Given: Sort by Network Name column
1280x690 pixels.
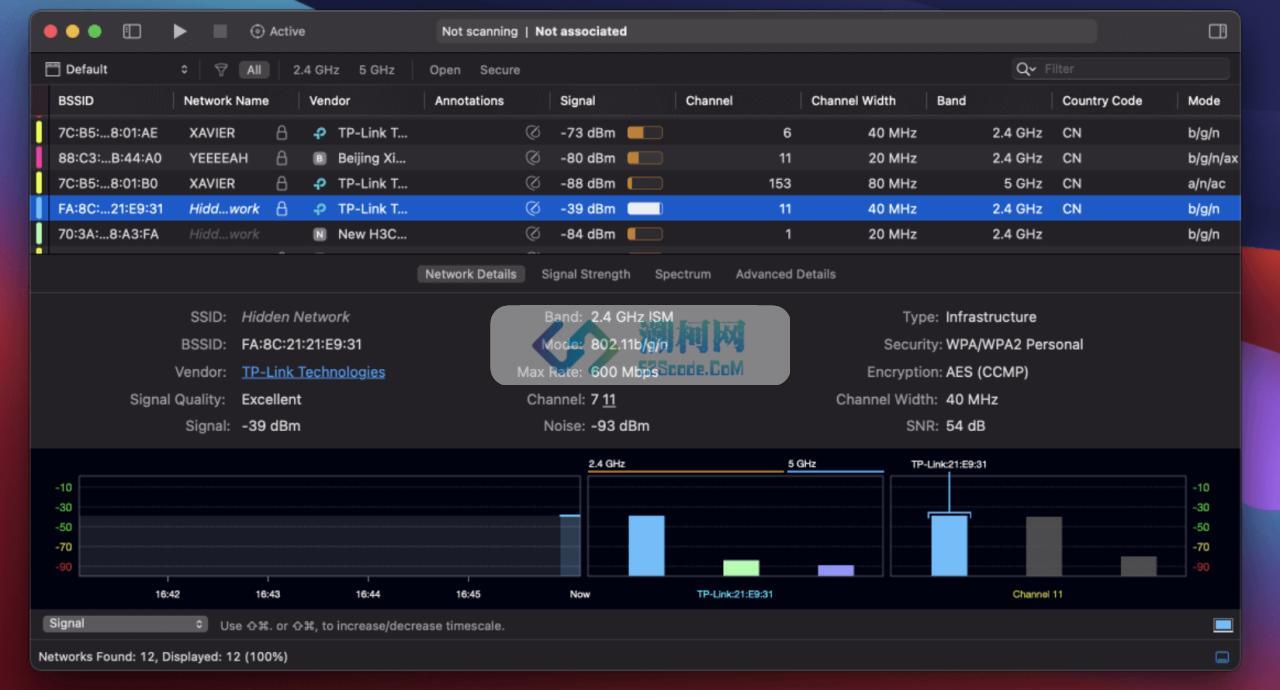Looking at the screenshot, I should point(226,101).
